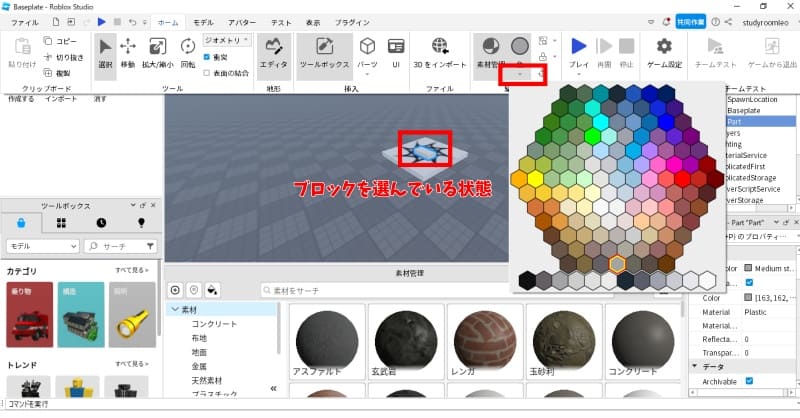Pick the pure red hexagon color
The image size is (800, 418).
[683, 179]
